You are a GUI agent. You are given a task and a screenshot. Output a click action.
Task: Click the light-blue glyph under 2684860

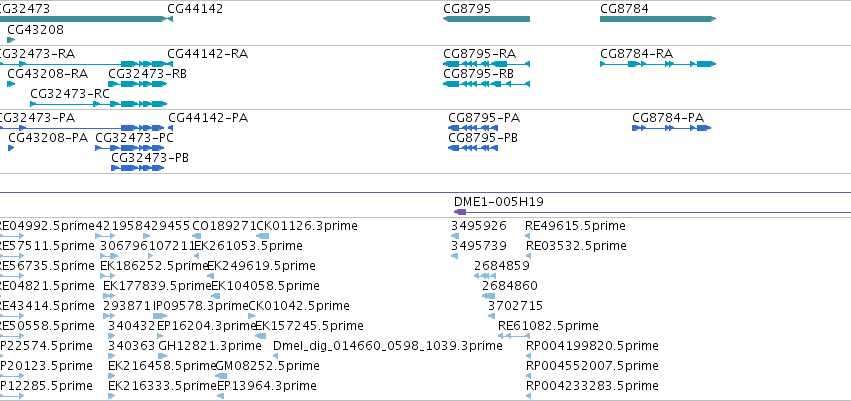click(x=488, y=296)
